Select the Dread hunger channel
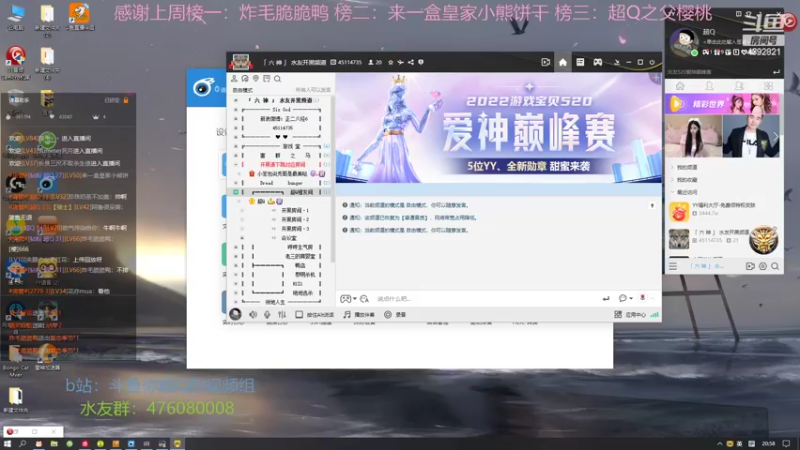 [281, 183]
